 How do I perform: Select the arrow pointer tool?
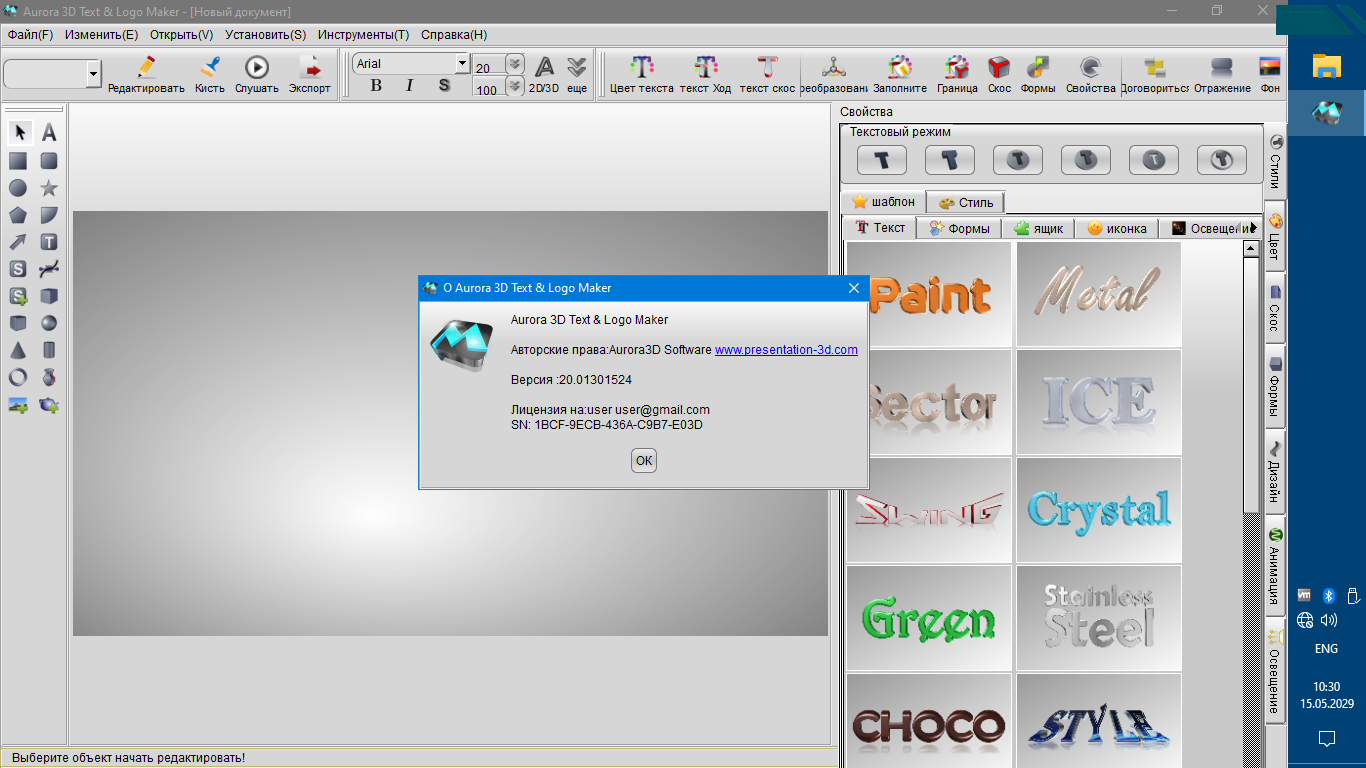click(19, 133)
